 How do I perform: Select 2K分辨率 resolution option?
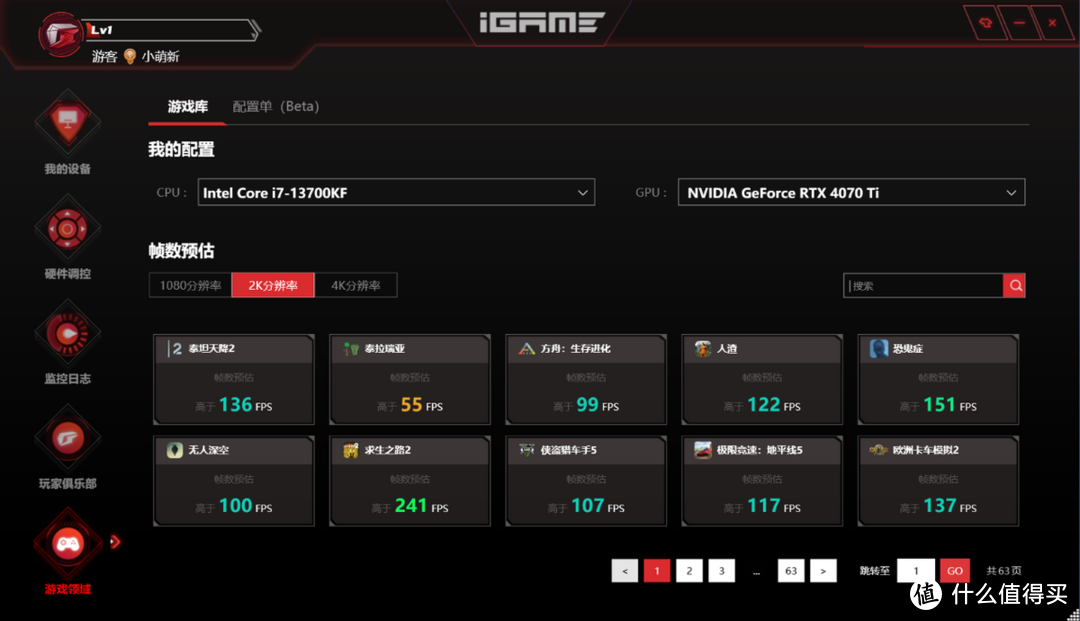(x=273, y=285)
